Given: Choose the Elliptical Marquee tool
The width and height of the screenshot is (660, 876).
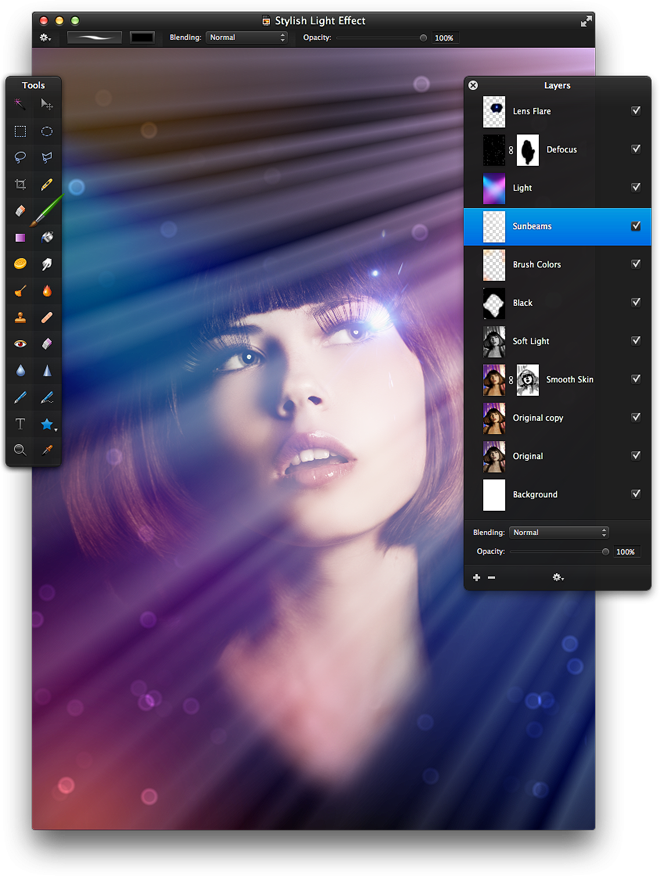Looking at the screenshot, I should tap(47, 131).
